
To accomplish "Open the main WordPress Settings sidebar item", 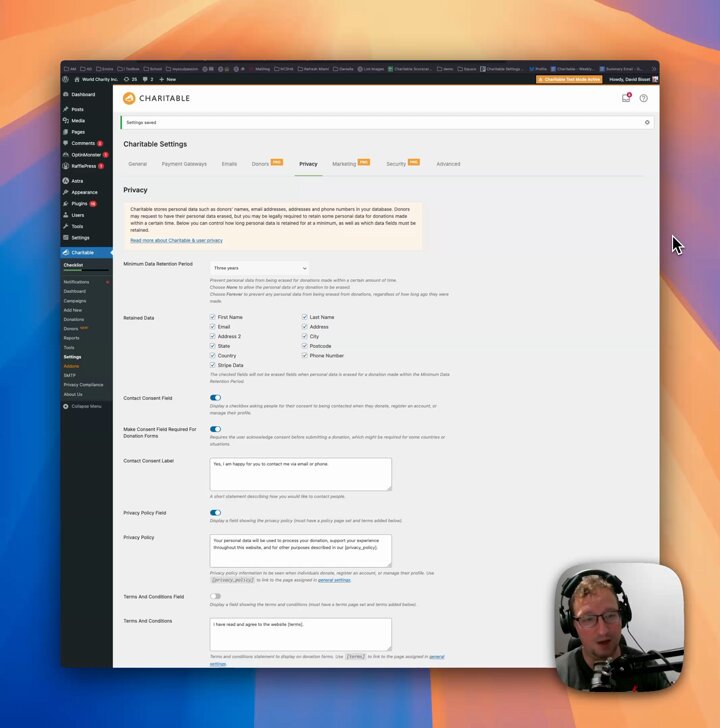I will tap(80, 238).
